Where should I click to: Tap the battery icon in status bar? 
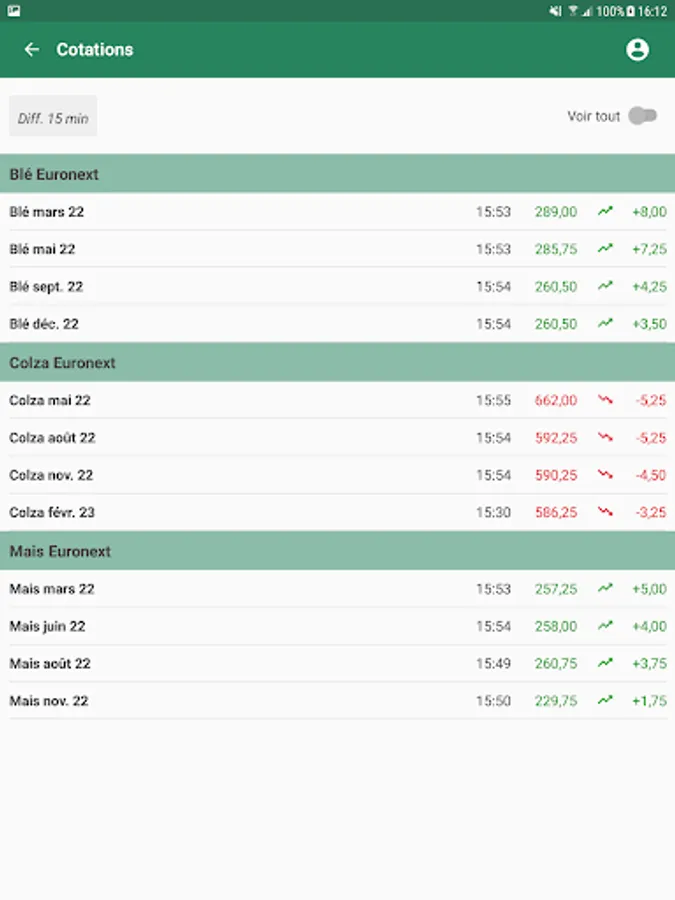coord(631,11)
